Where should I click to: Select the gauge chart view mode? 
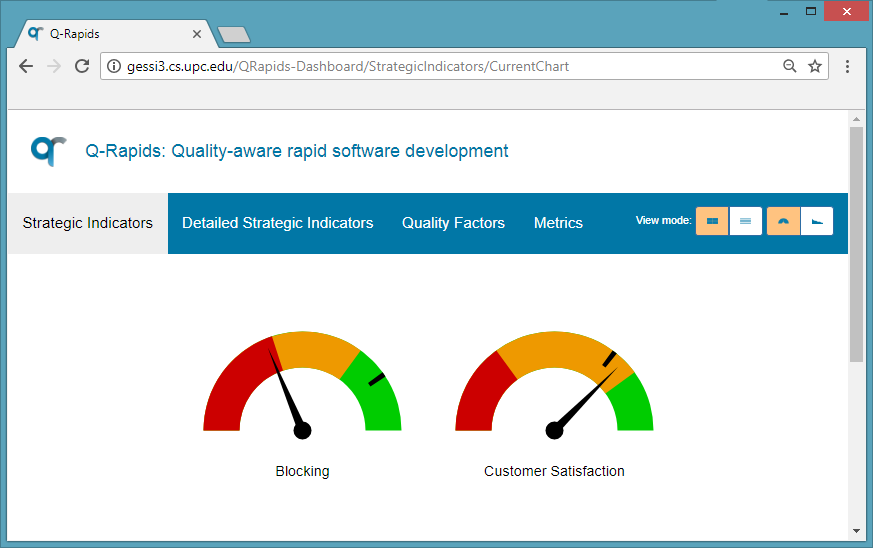pyautogui.click(x=783, y=221)
